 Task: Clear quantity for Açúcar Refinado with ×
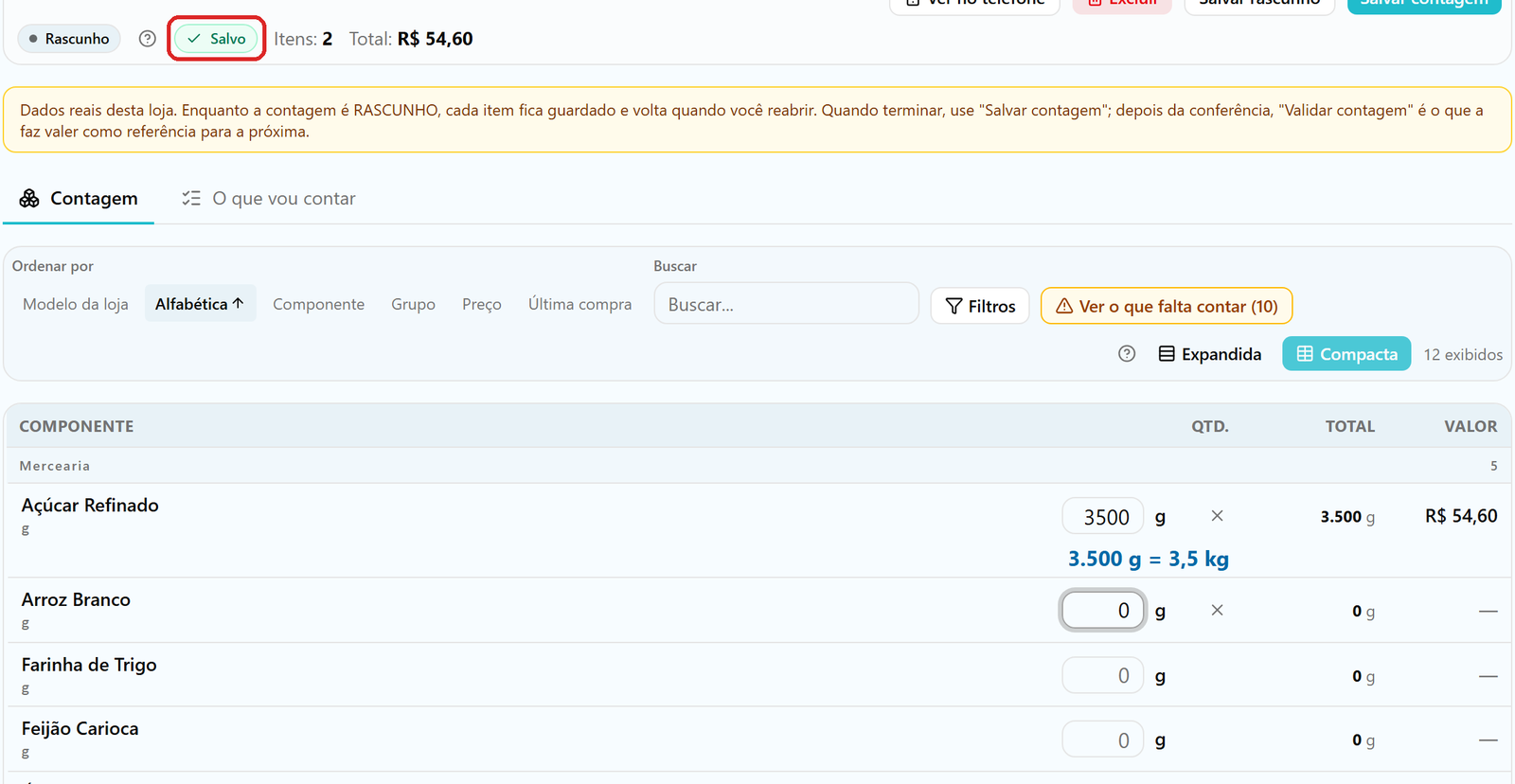coord(1217,516)
